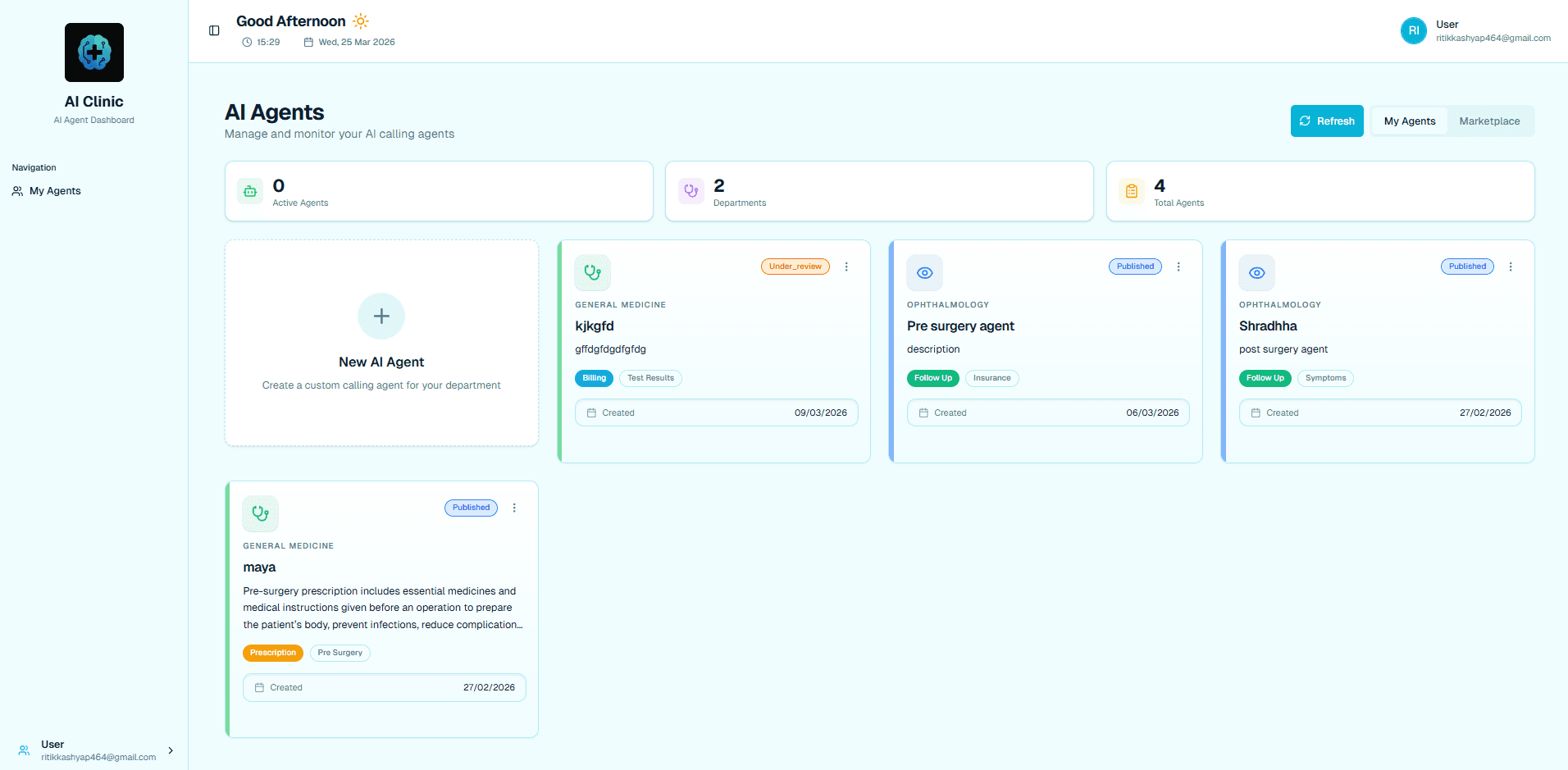Click the green Active Agents icon
1568x770 pixels.
[249, 190]
